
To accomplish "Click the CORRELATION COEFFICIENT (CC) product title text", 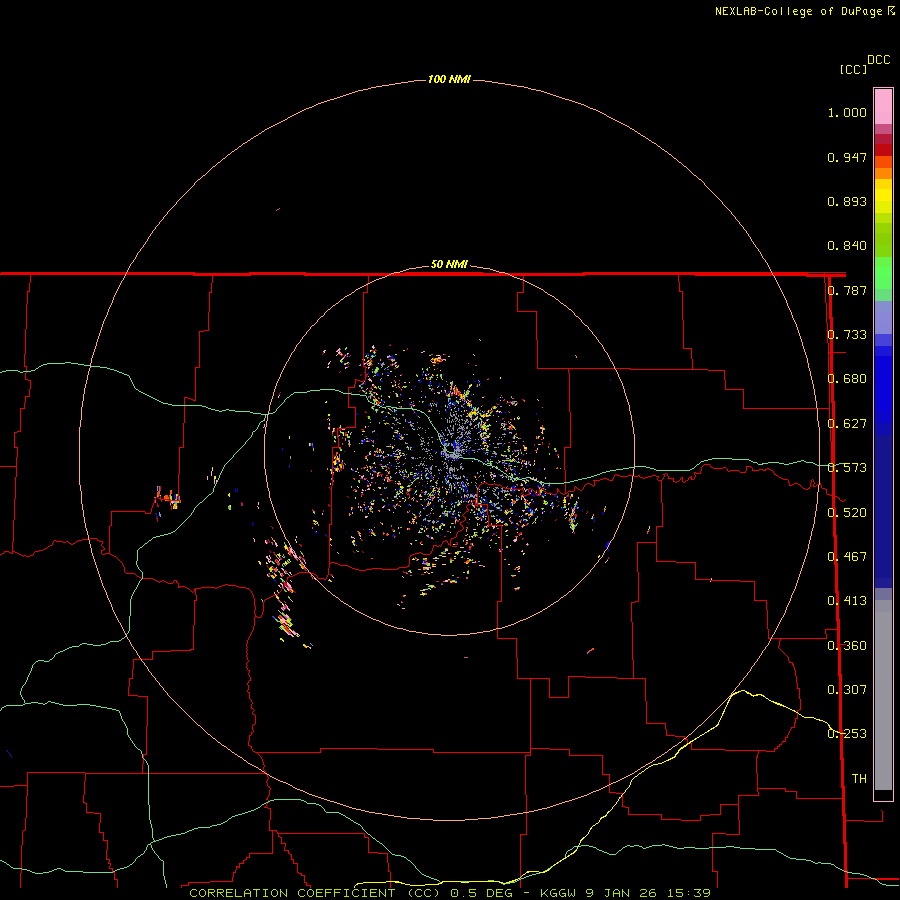I will click(x=315, y=893).
